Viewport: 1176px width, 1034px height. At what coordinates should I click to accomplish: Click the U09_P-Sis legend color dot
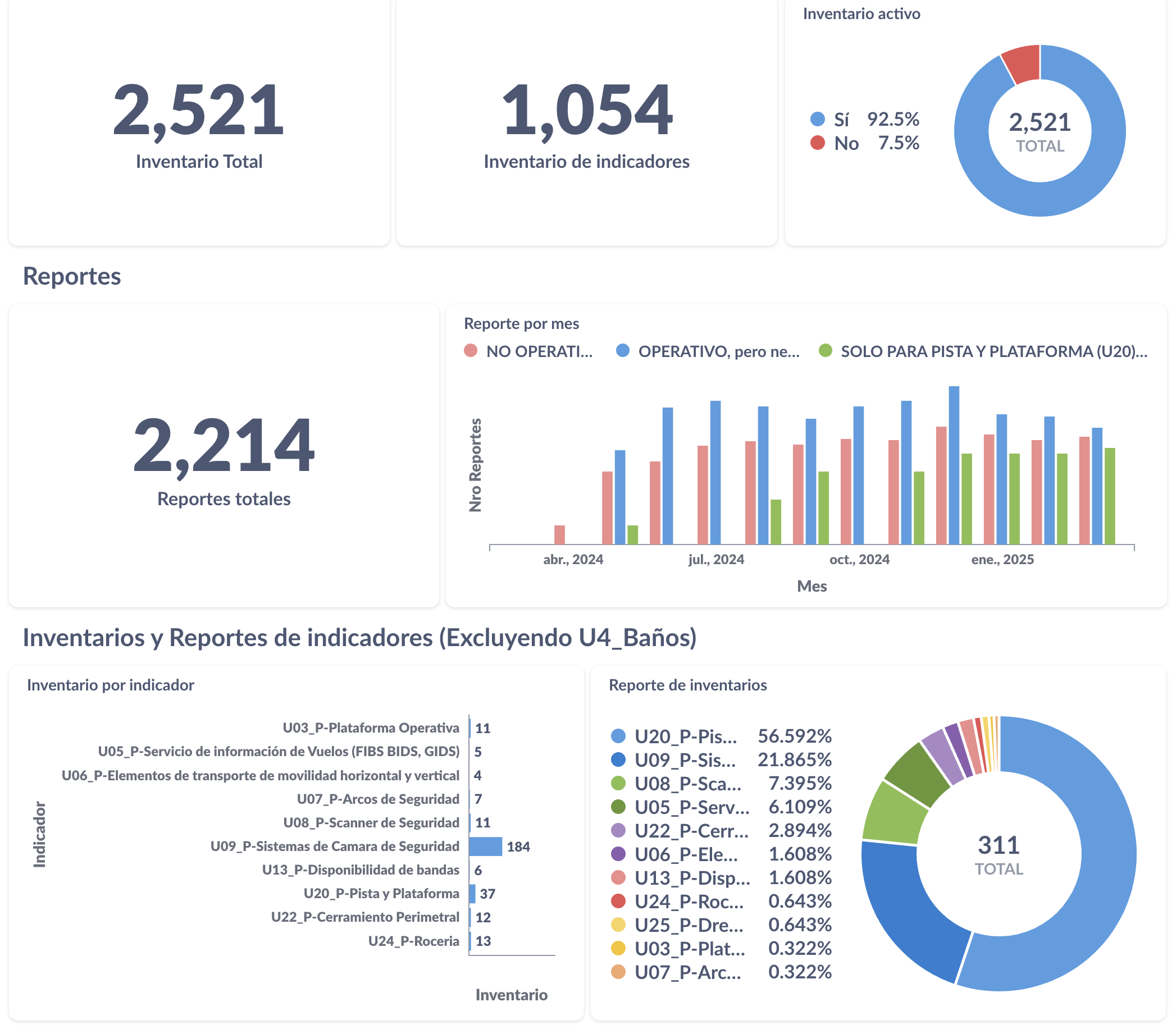[618, 760]
